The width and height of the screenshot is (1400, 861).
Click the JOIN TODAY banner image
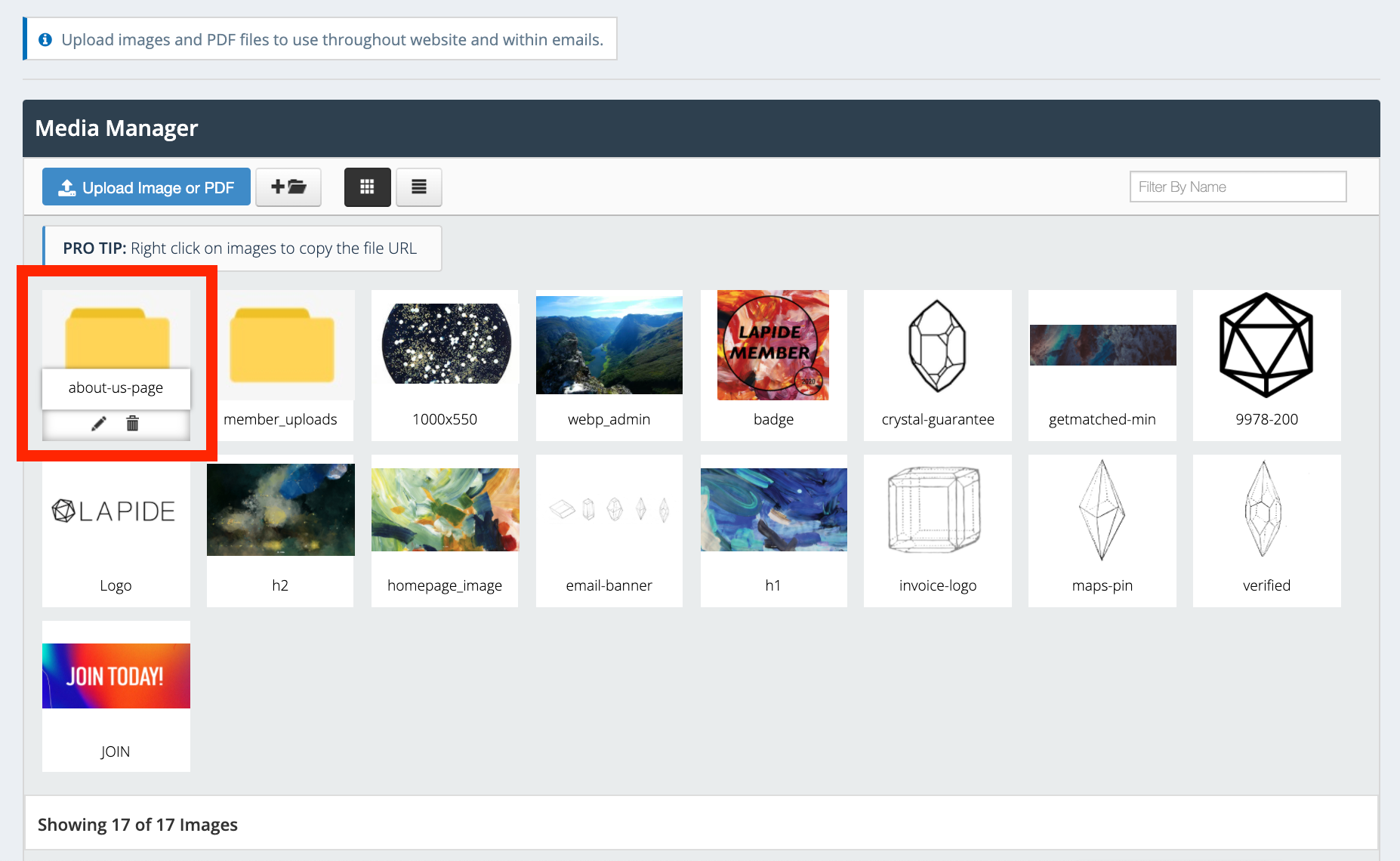tap(116, 675)
